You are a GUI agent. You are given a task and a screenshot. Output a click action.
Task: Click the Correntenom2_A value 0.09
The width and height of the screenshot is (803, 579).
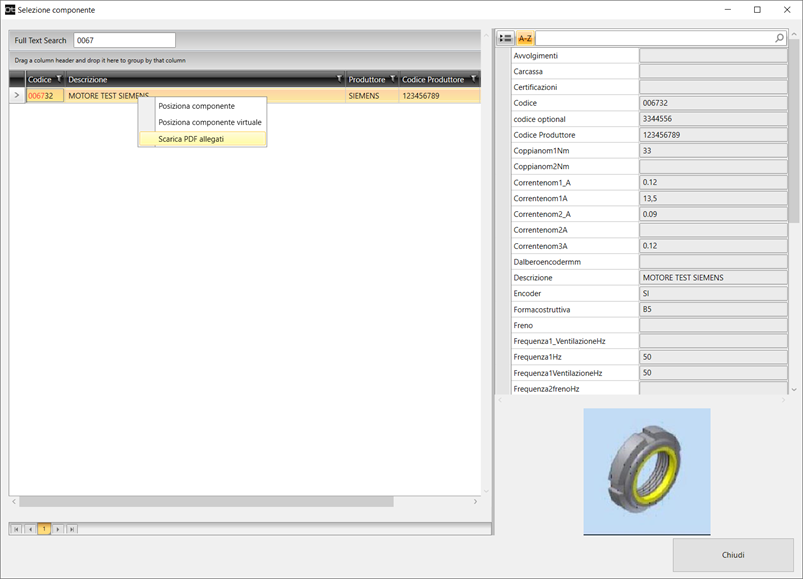click(x=713, y=214)
